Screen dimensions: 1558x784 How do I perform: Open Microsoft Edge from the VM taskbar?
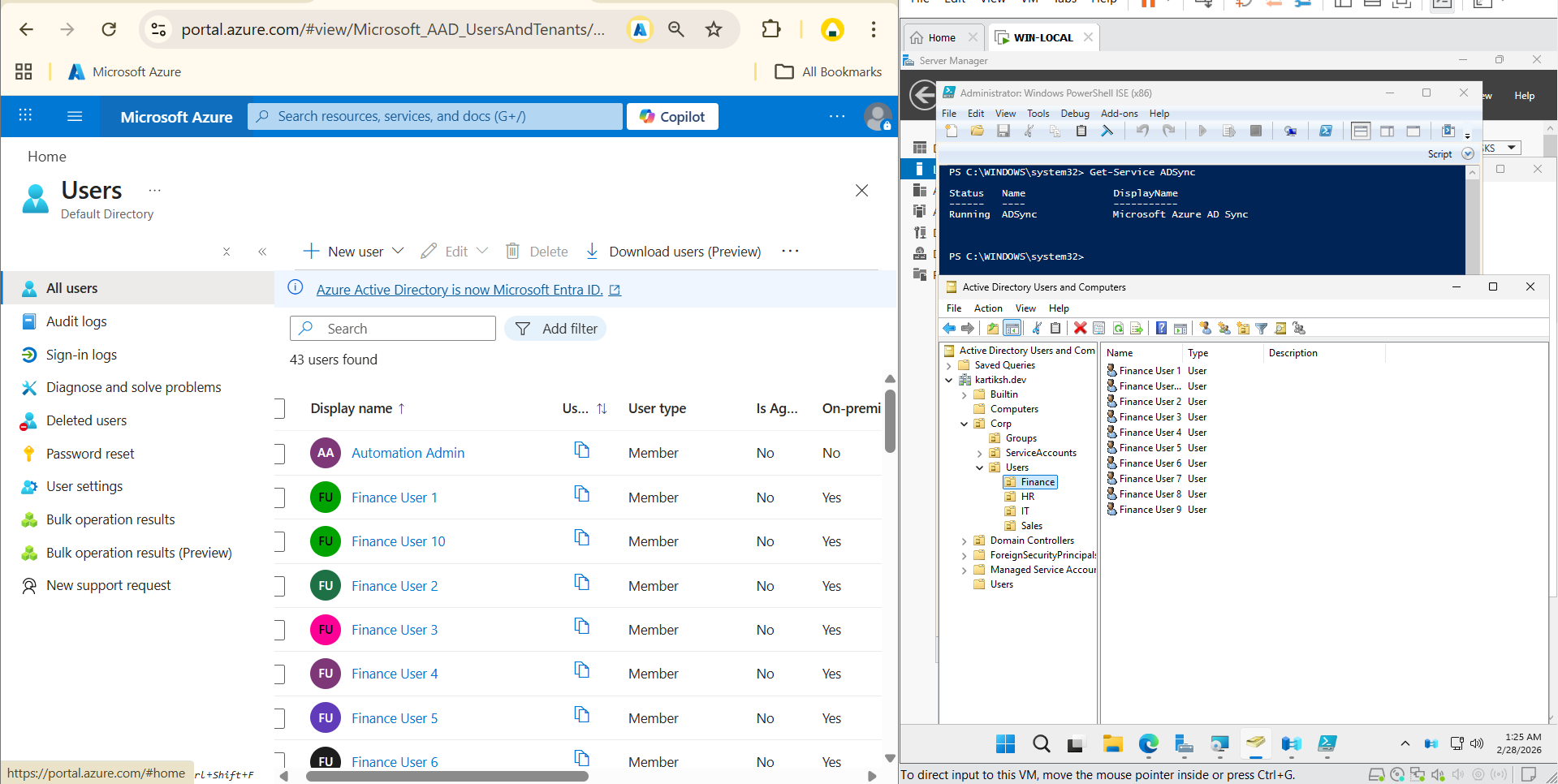[1148, 743]
